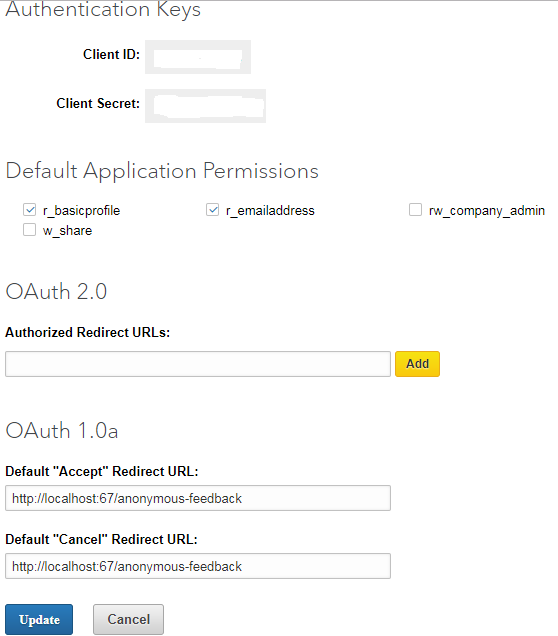This screenshot has height=636, width=558.
Task: Click the gray Cancel button
Action: click(129, 619)
